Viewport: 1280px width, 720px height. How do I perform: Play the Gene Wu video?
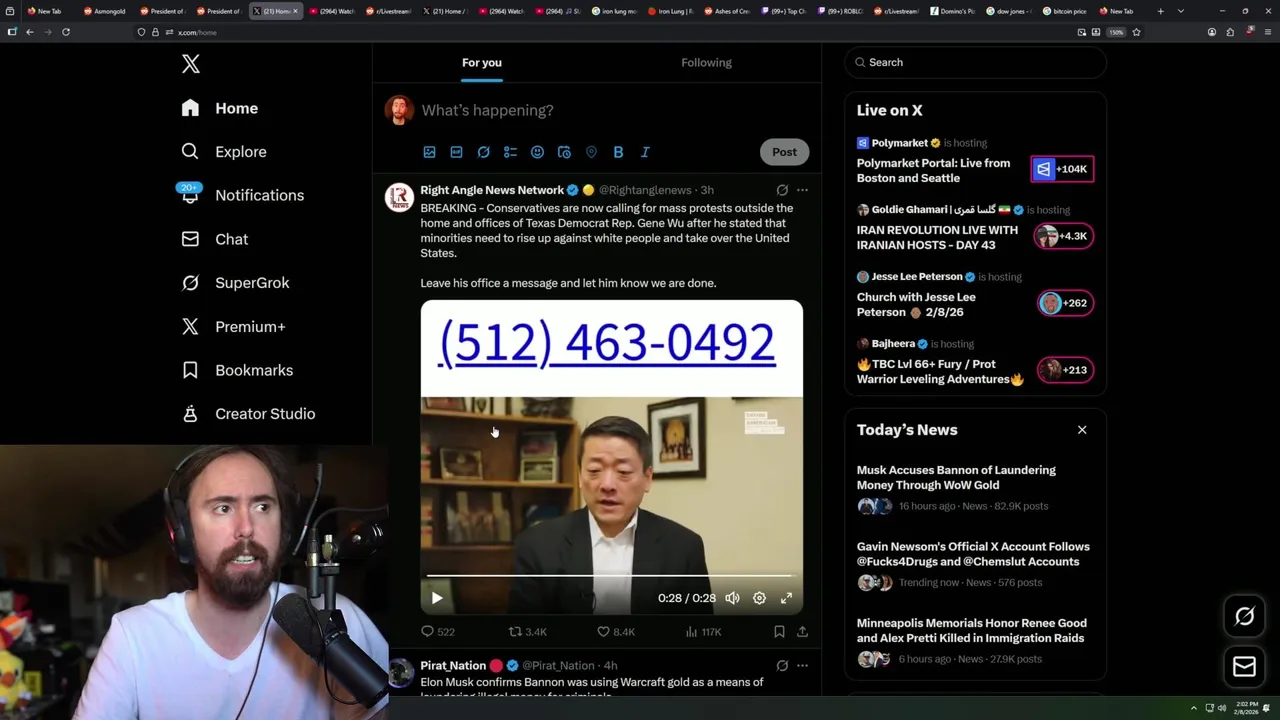click(x=437, y=598)
